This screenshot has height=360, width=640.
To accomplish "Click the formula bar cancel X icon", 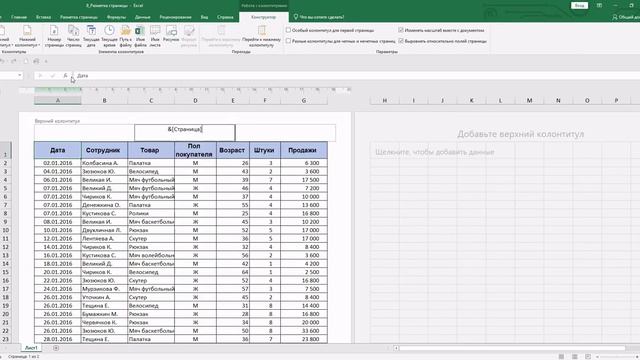I will 40,76.
